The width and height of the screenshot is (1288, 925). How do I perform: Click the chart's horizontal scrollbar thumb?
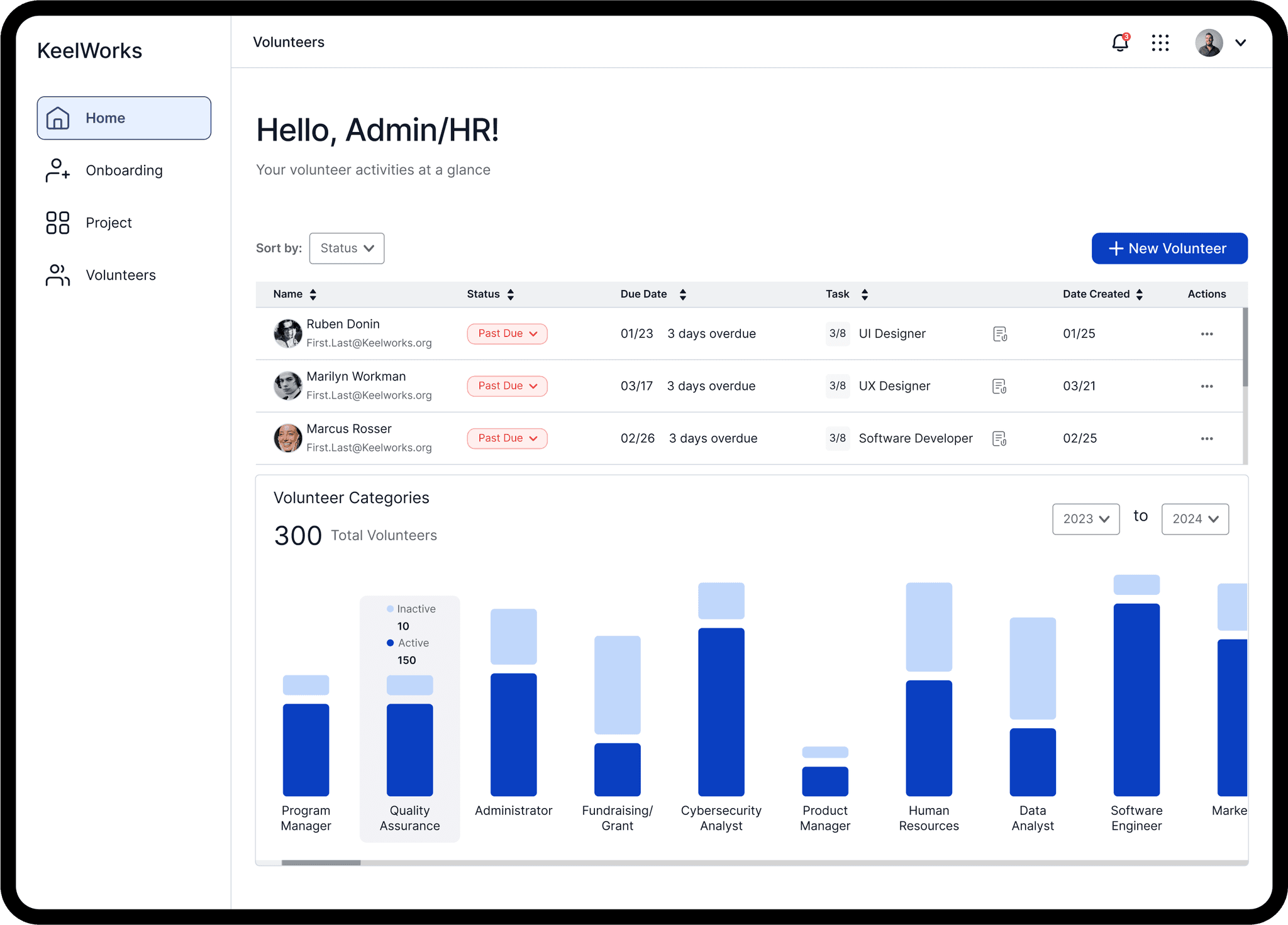click(x=321, y=863)
